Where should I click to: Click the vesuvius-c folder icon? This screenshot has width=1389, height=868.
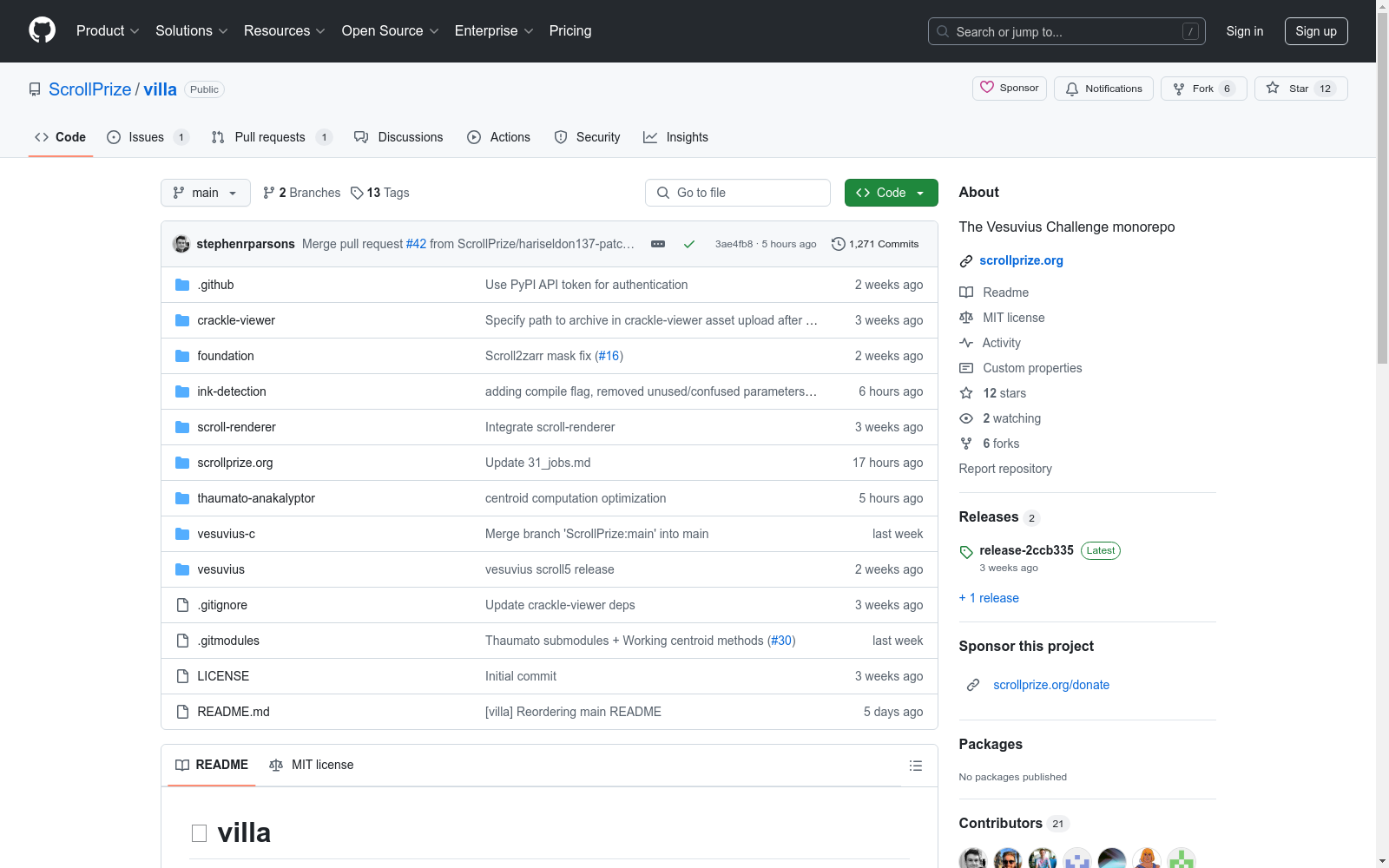pos(182,534)
